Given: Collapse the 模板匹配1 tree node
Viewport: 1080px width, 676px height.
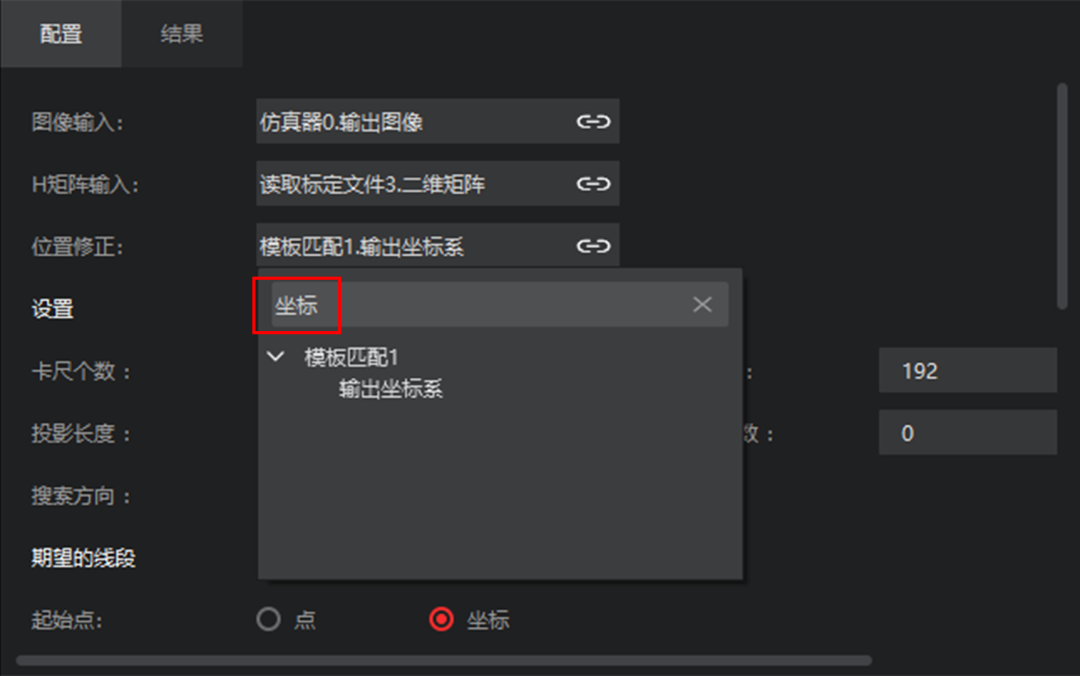Looking at the screenshot, I should [276, 356].
